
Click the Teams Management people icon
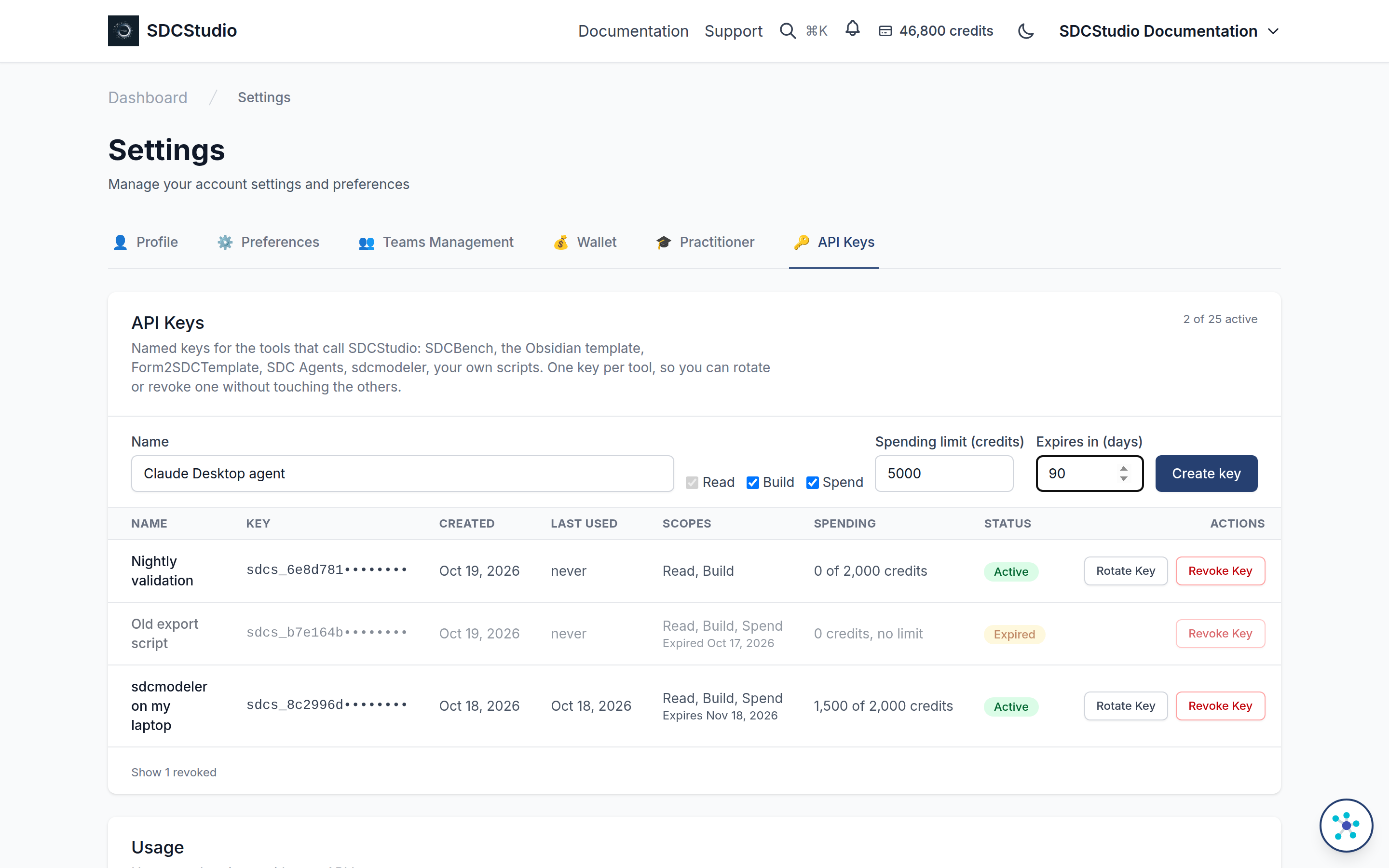pos(367,243)
